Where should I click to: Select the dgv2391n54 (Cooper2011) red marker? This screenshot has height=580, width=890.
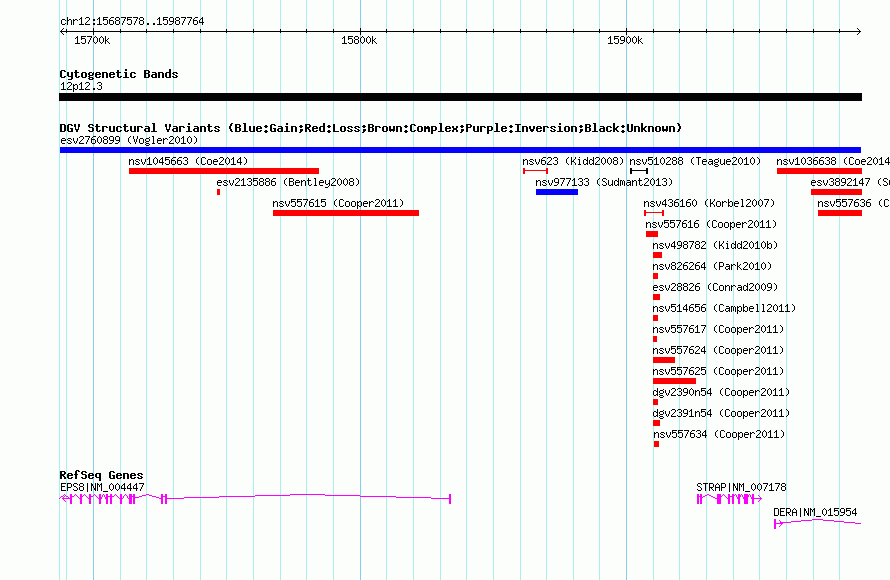(x=657, y=423)
